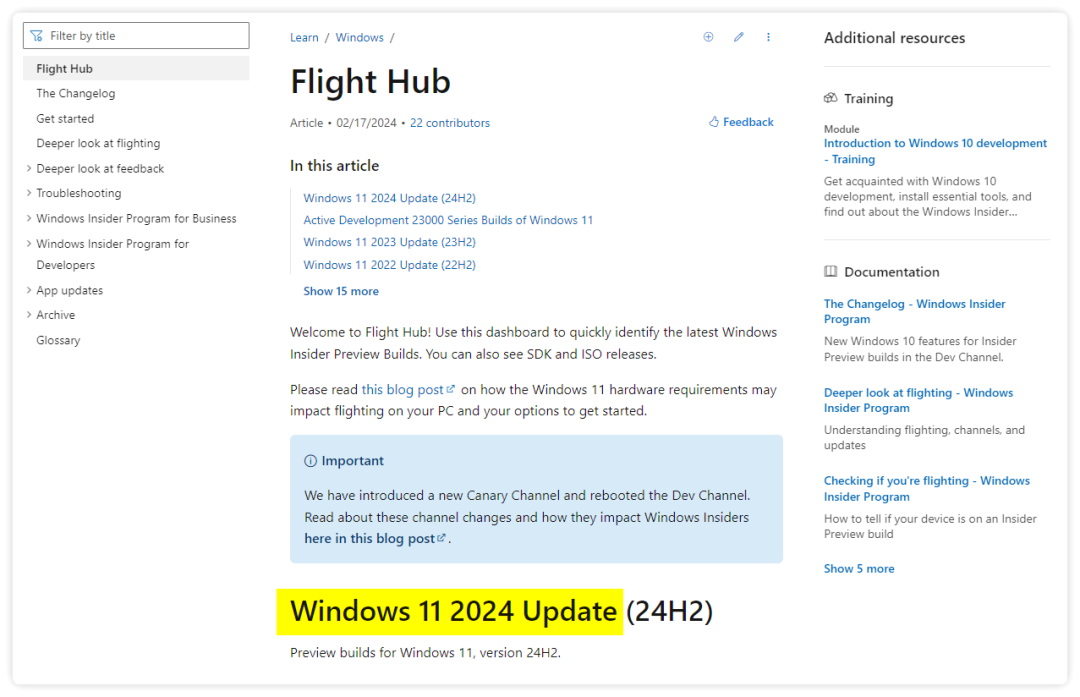1080x697 pixels.
Task: Open the 22 contributors link
Action: [x=450, y=123]
